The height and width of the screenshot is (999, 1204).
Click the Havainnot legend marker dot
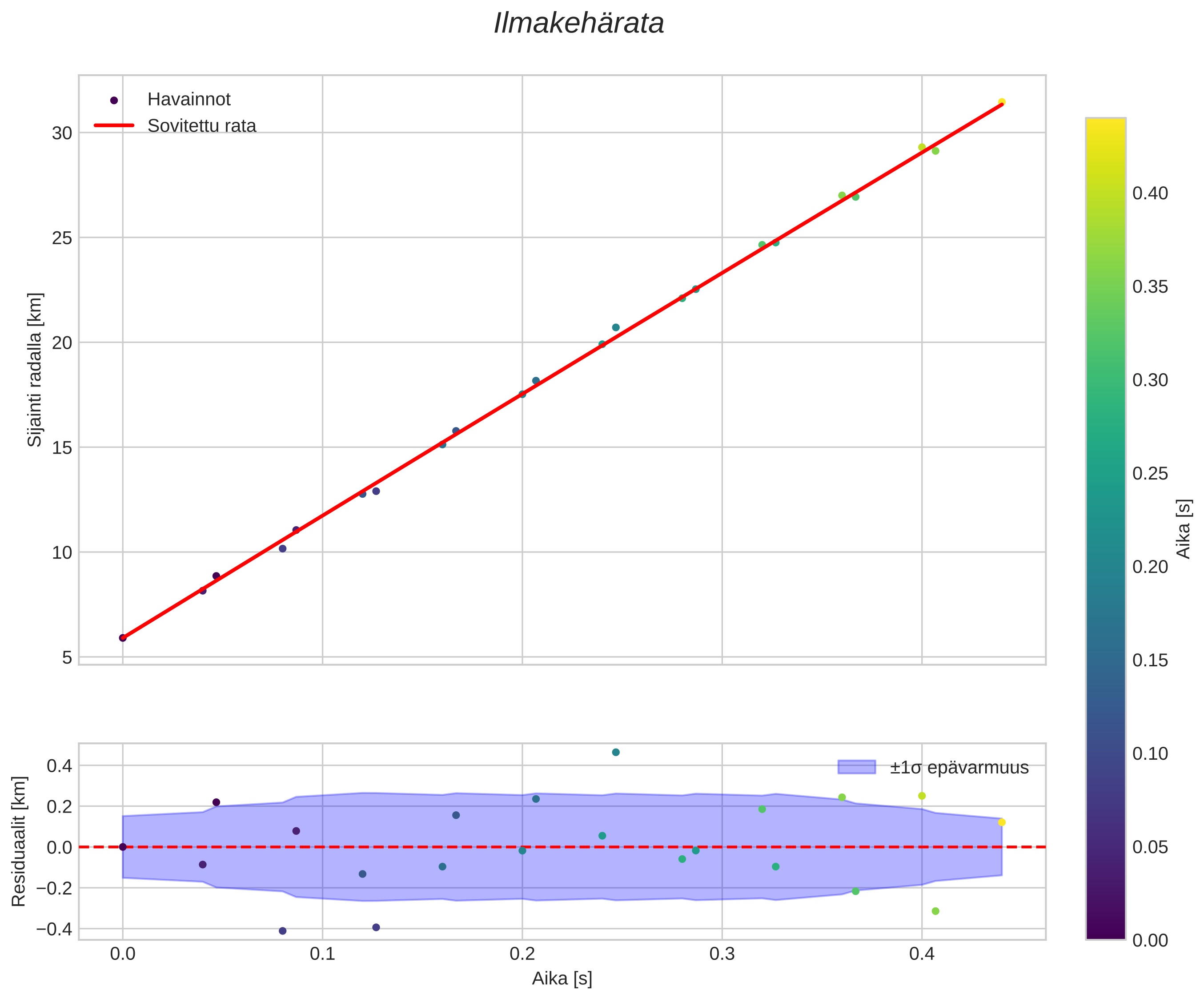coord(113,101)
